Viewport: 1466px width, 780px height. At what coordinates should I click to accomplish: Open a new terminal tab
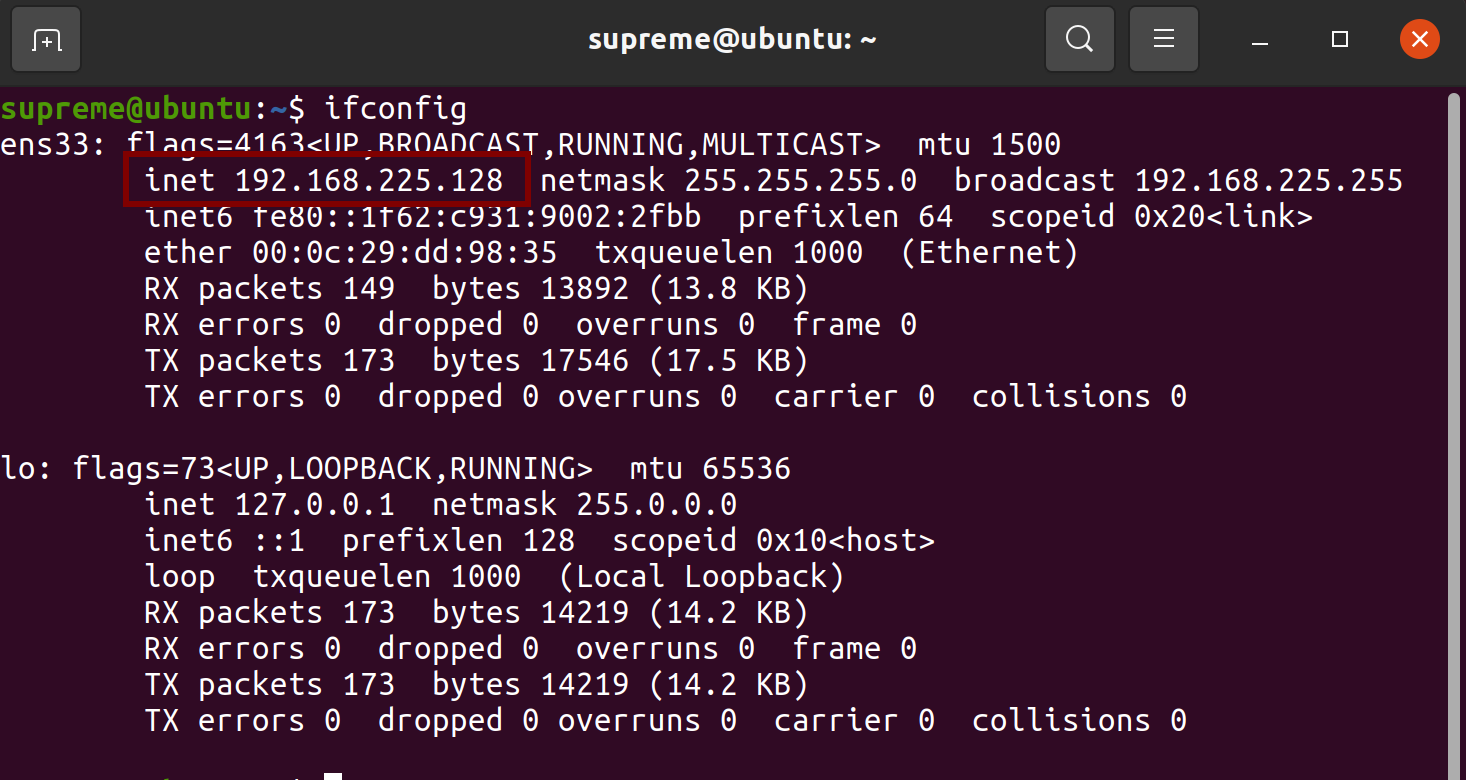[x=46, y=40]
